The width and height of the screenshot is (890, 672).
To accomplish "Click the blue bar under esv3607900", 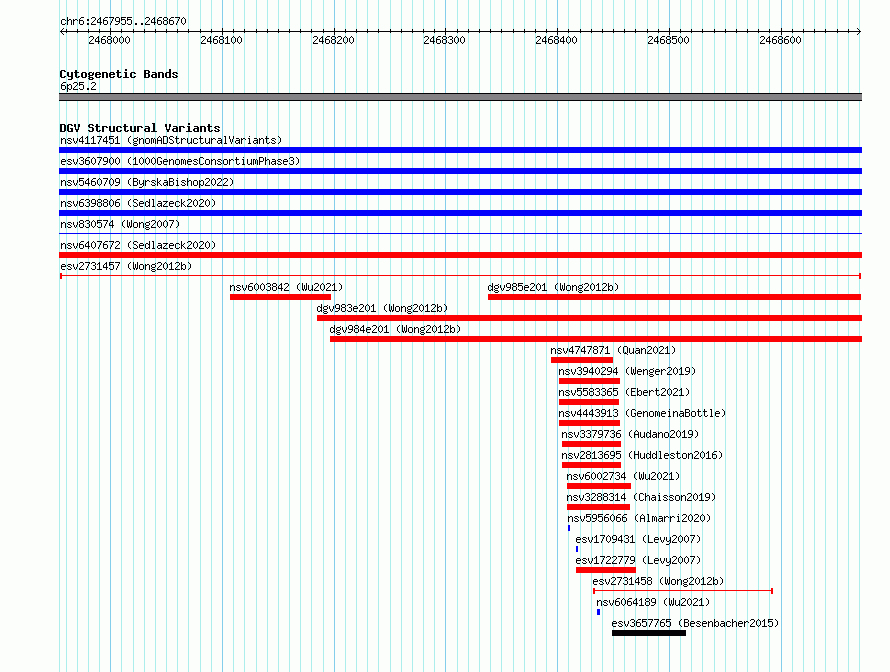I will (460, 171).
